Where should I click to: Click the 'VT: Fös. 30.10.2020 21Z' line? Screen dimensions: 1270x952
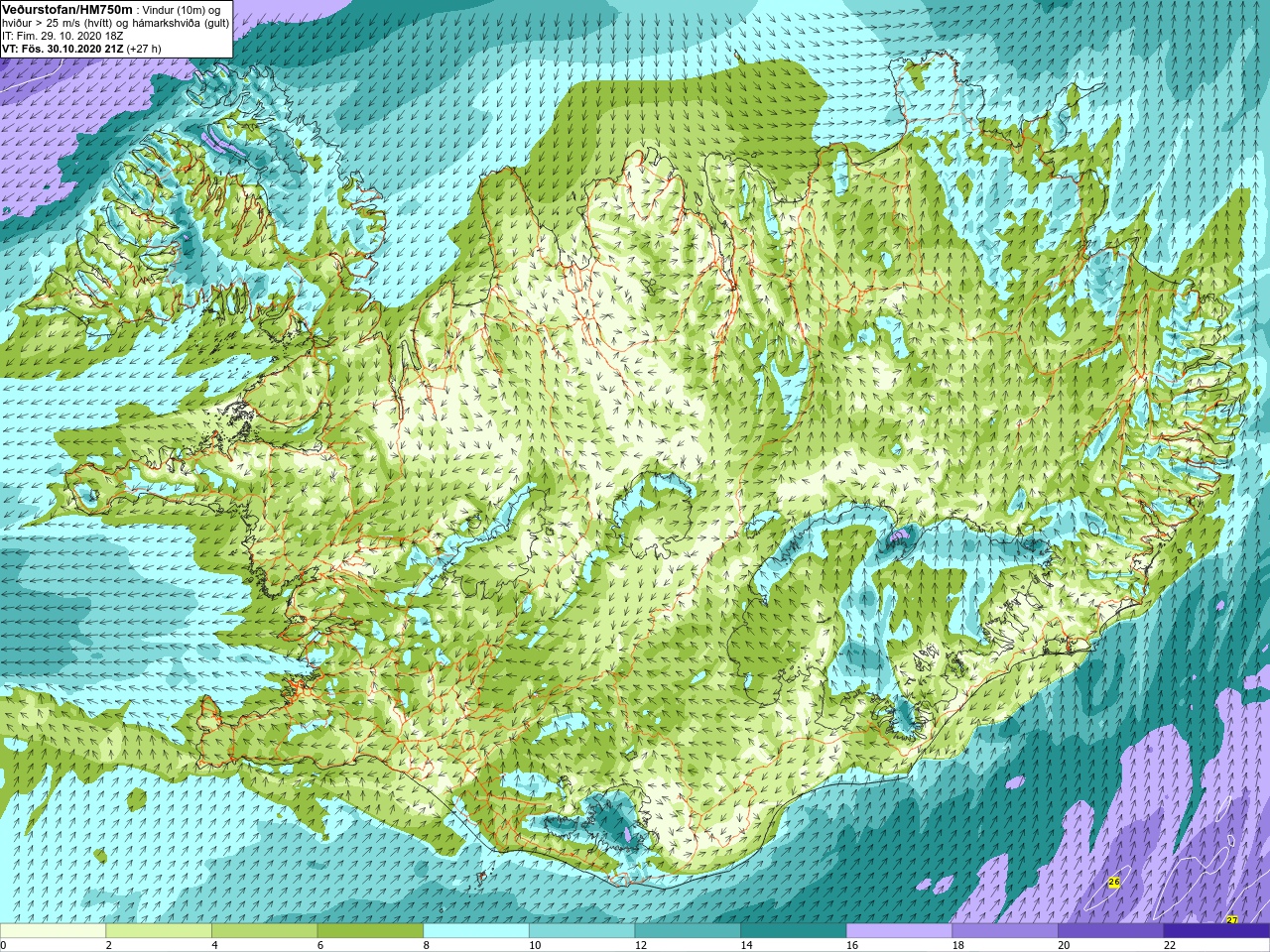(x=63, y=48)
